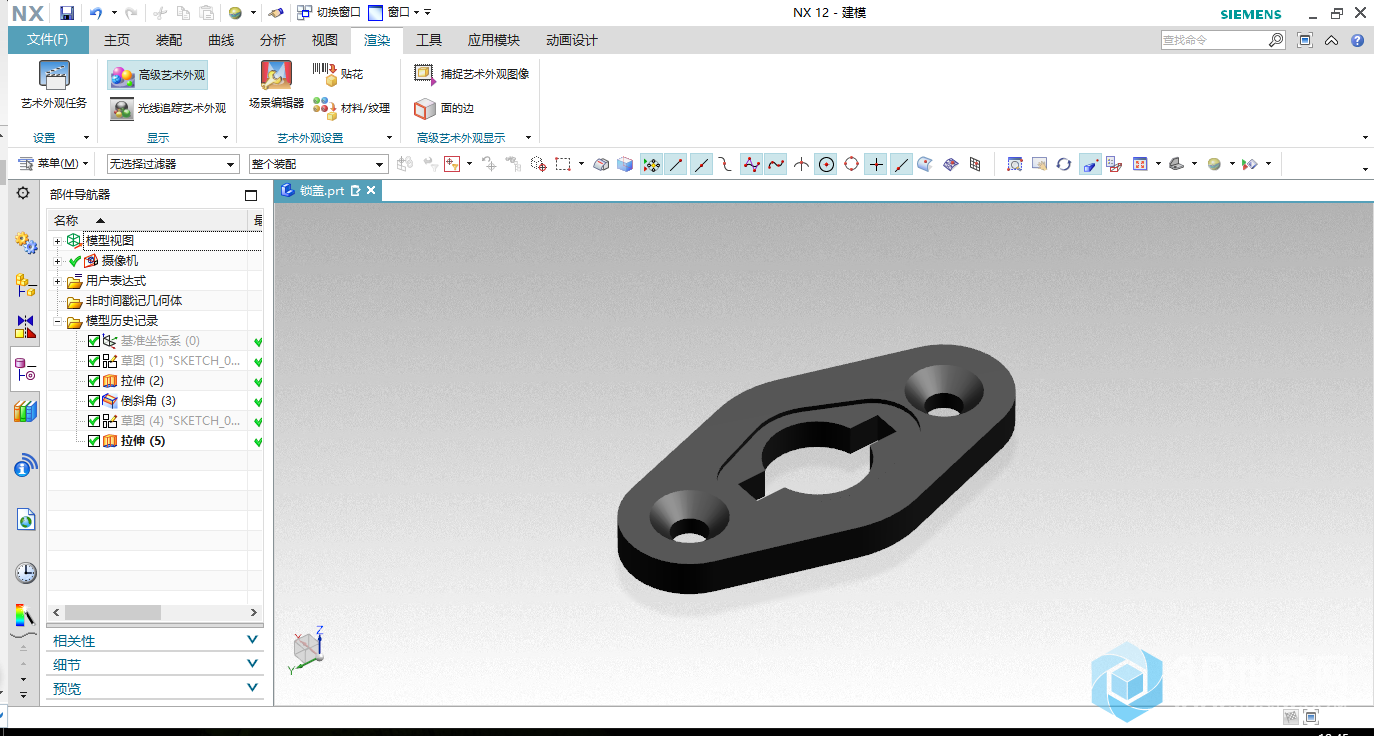Open the settings gear in resource bar
This screenshot has height=736, width=1374.
point(23,193)
